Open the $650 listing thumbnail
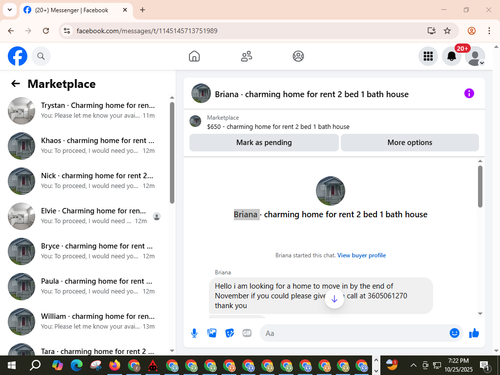500x375 pixels. tap(195, 121)
